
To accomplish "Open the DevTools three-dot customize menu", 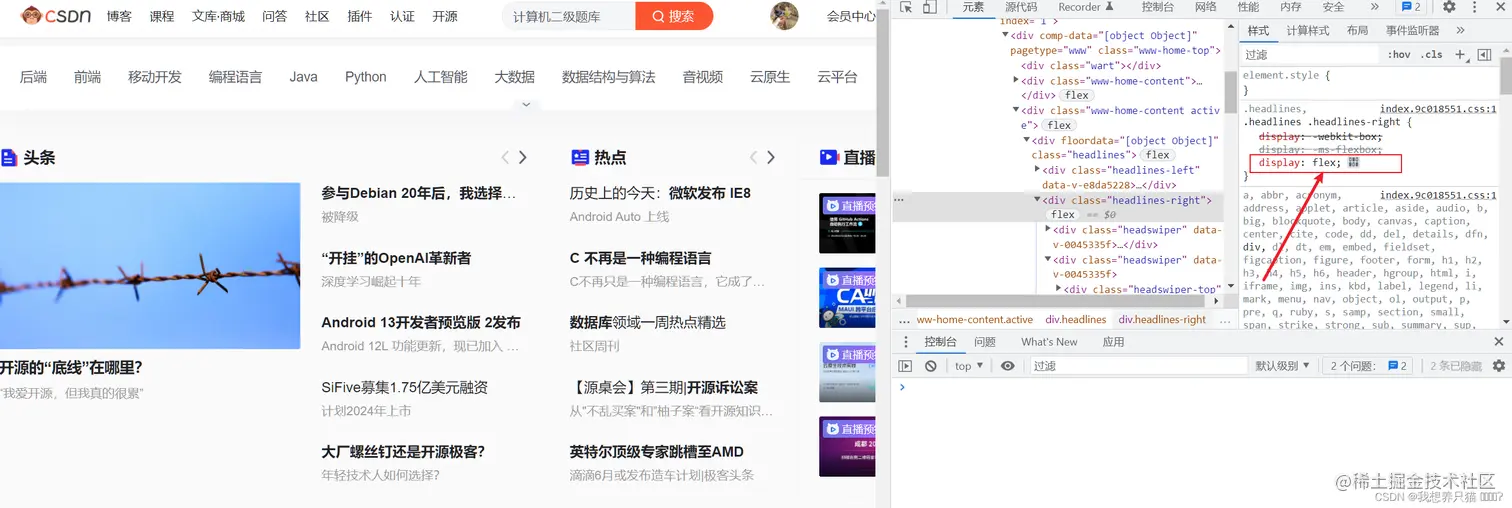I will click(1475, 7).
